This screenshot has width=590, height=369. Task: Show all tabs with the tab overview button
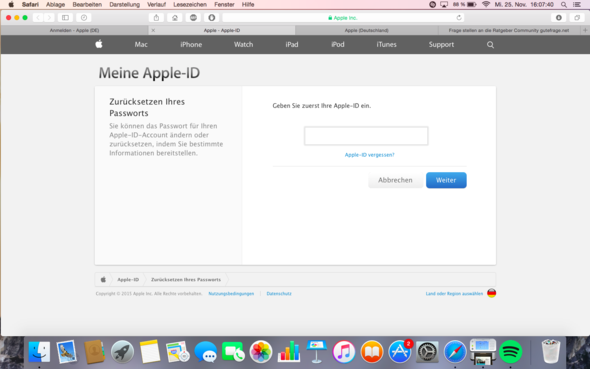[x=577, y=18]
